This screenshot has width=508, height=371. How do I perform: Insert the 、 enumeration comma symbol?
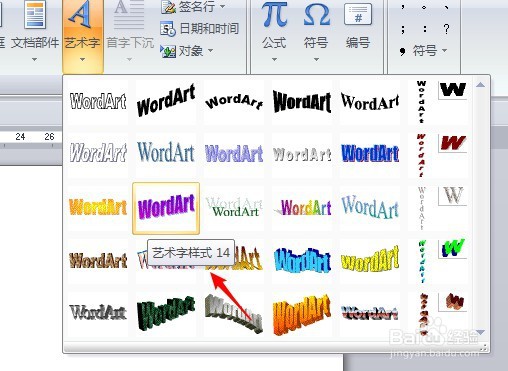pyautogui.click(x=446, y=7)
